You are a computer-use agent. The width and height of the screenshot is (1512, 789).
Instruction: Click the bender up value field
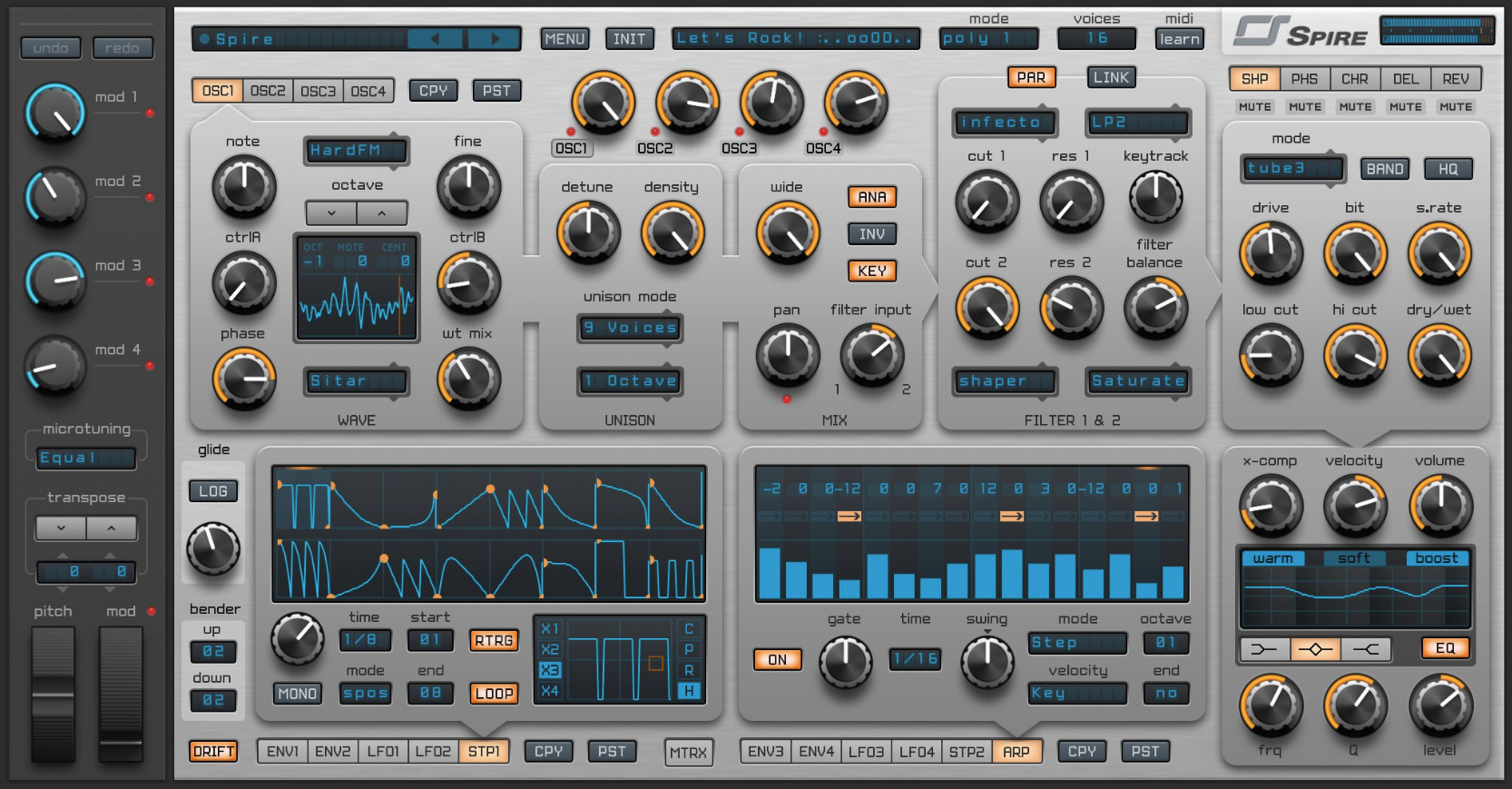pyautogui.click(x=213, y=652)
